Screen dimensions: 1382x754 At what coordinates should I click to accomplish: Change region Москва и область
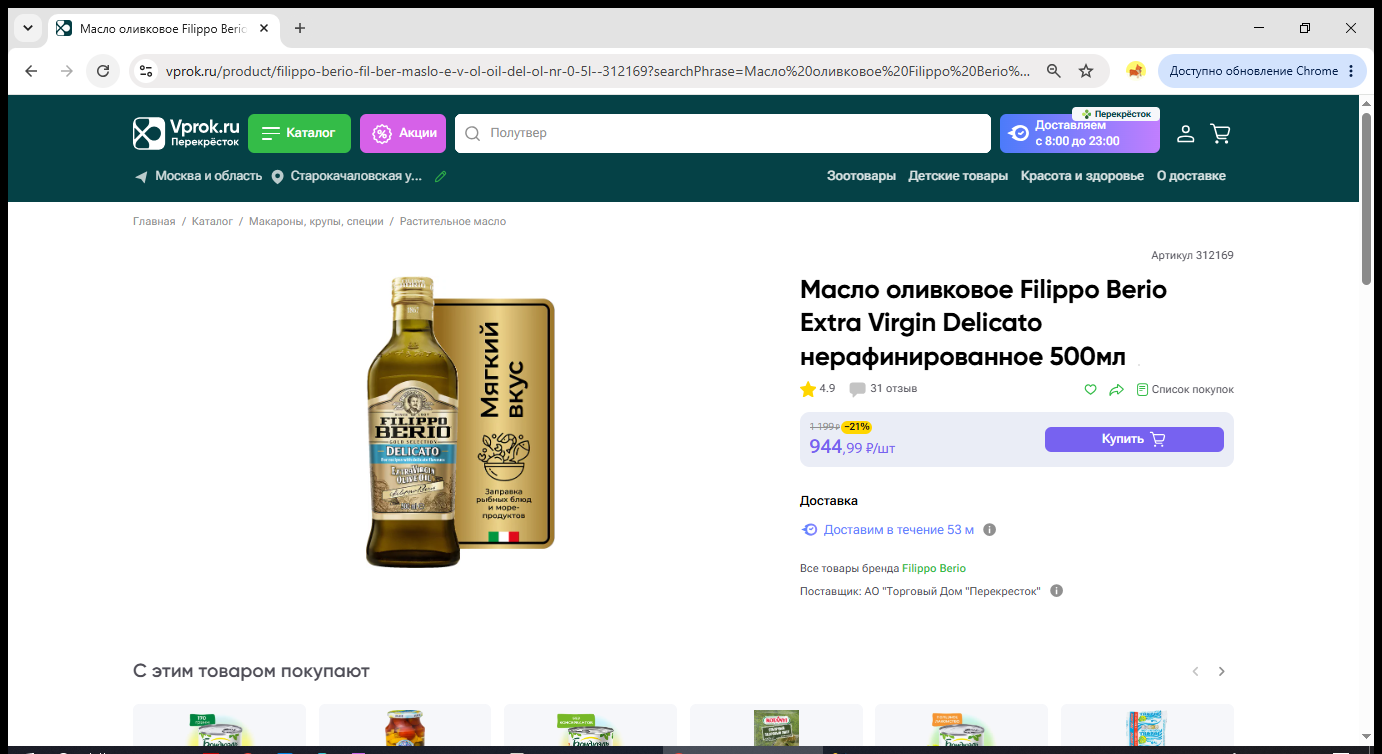[198, 176]
